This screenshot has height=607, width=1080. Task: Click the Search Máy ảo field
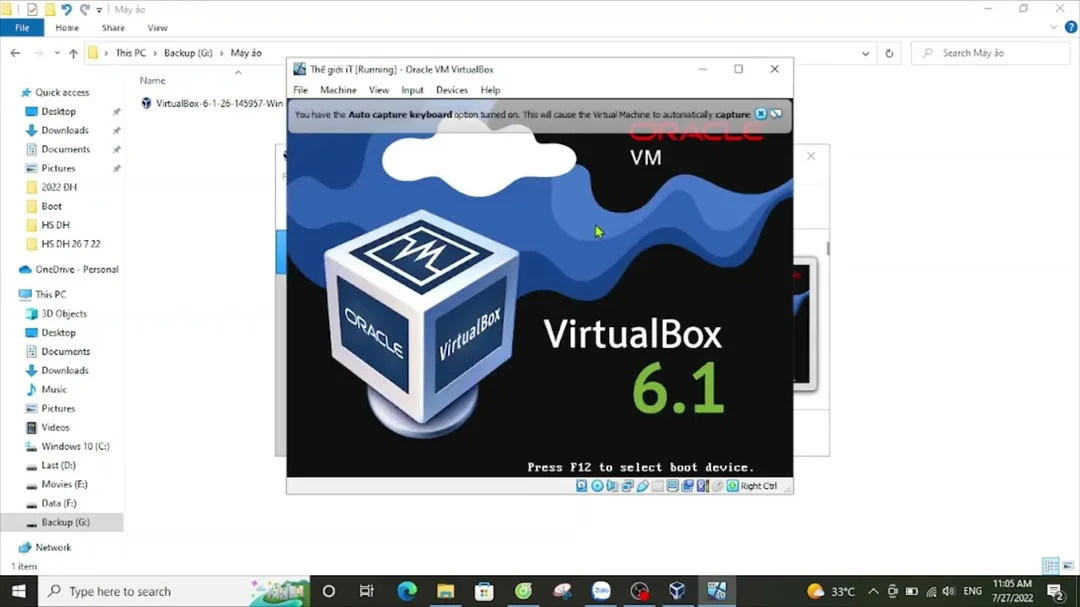(990, 53)
